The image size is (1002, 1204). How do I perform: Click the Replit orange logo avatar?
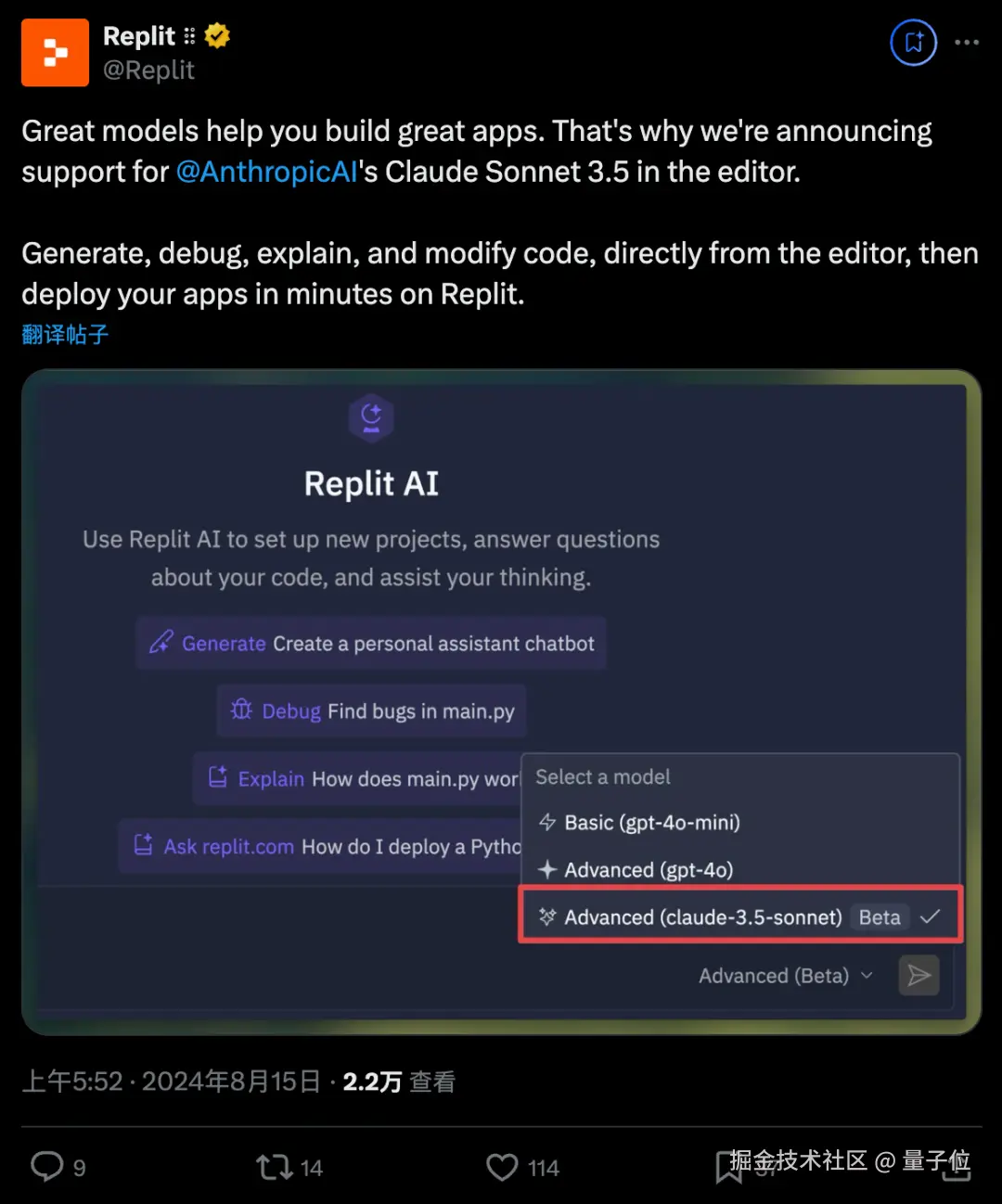tap(55, 53)
